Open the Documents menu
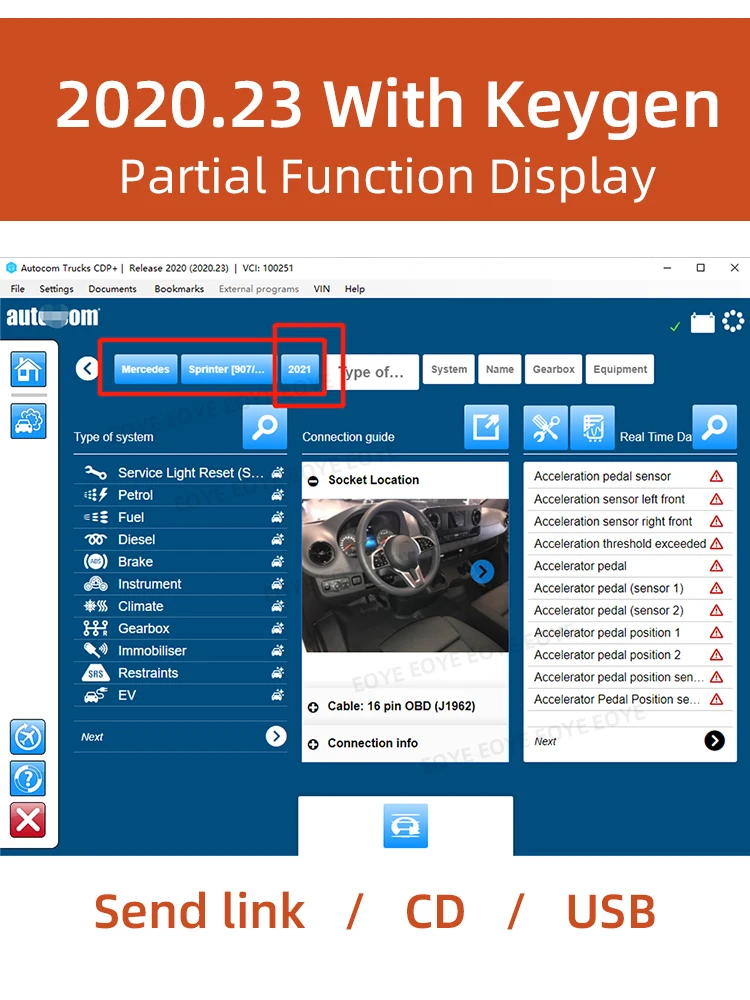 112,289
